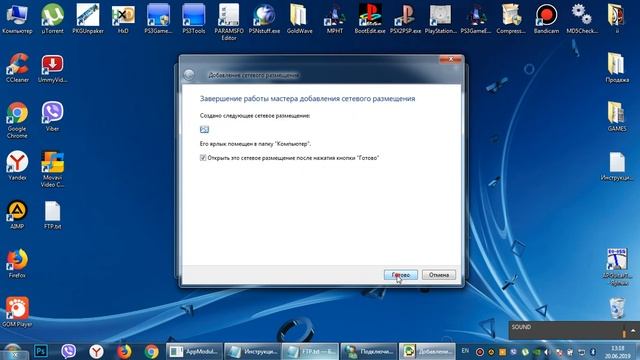640x360 pixels.
Task: Open Viber desktop shortcut
Action: (52, 116)
